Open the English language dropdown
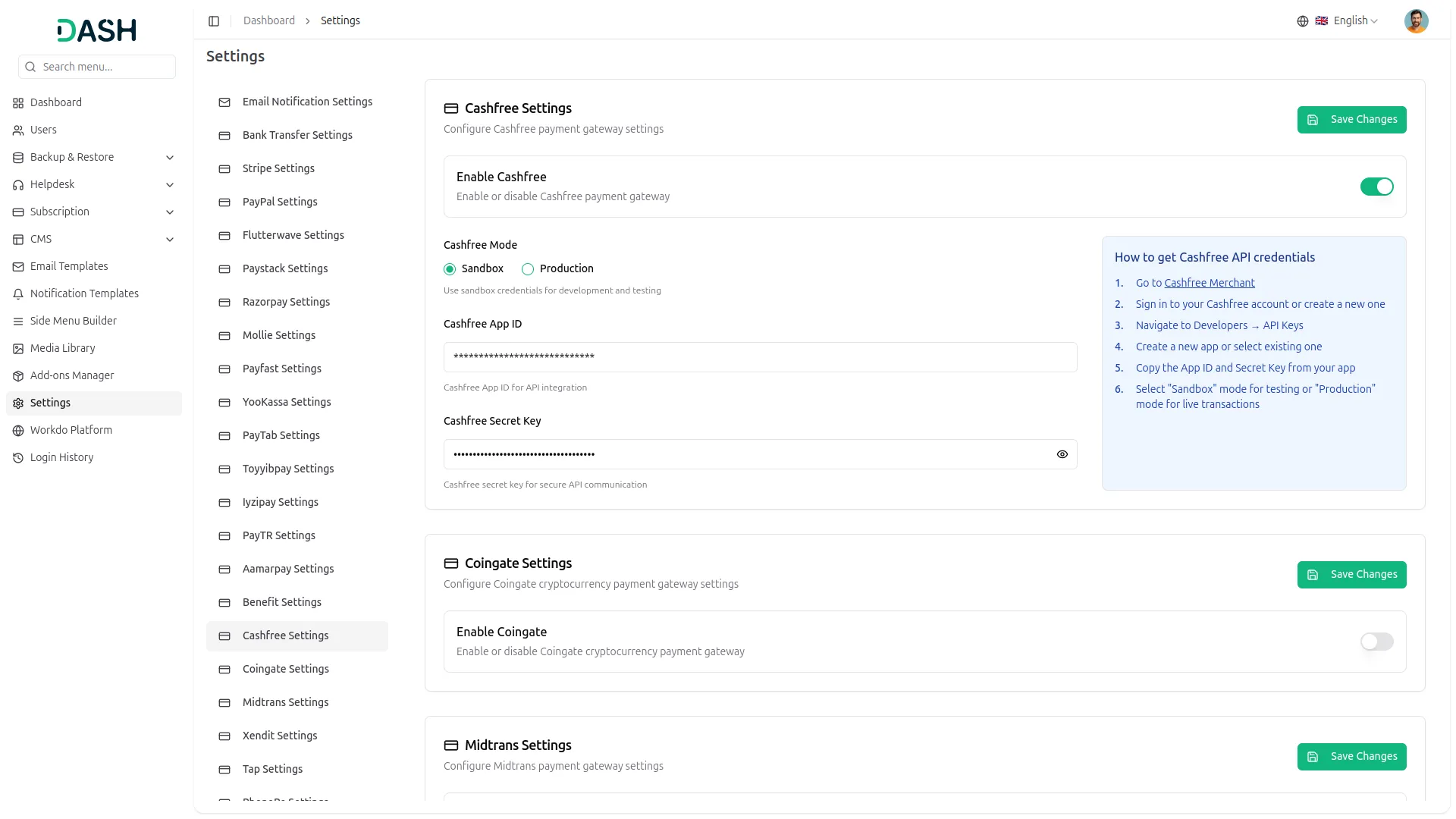Viewport: 1456px width, 819px height. click(x=1347, y=21)
